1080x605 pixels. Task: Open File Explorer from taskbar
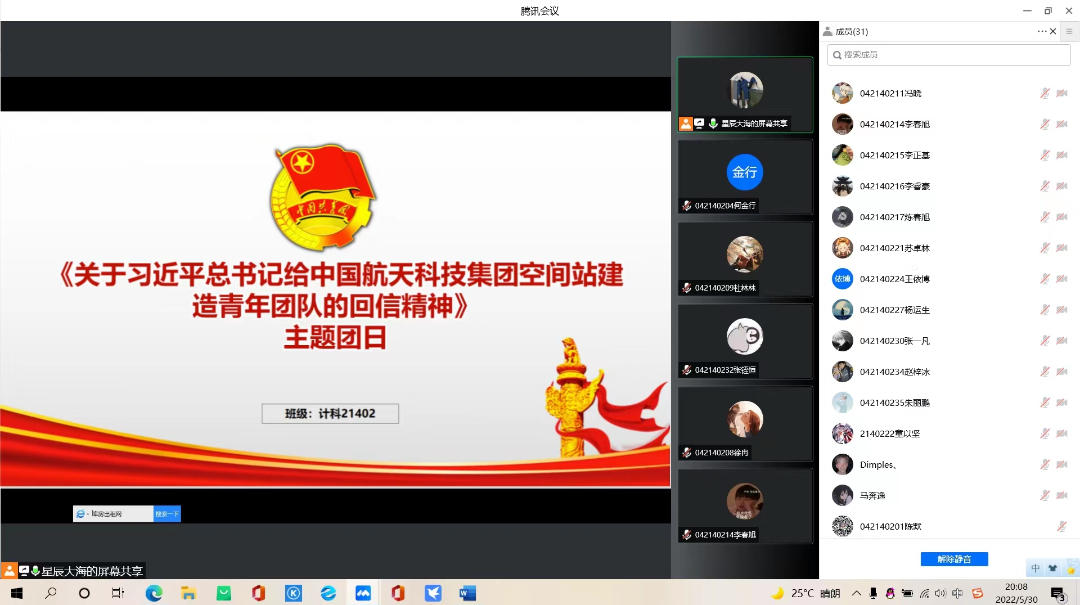click(188, 593)
